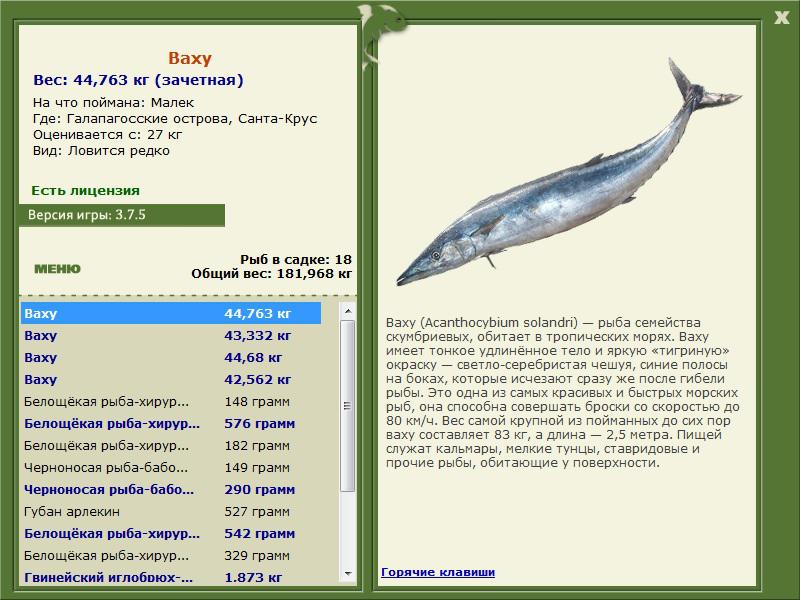Select Ваху 42,562 кг row
The image size is (800, 600).
pyautogui.click(x=171, y=379)
